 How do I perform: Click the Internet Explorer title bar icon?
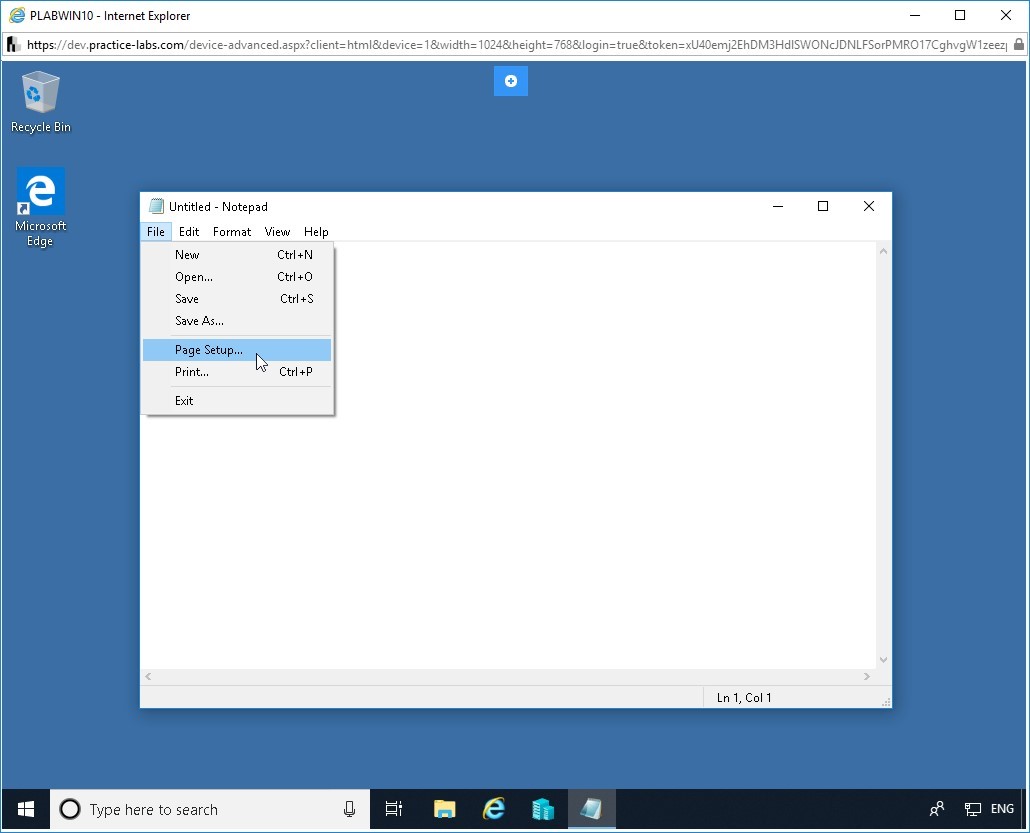17,15
